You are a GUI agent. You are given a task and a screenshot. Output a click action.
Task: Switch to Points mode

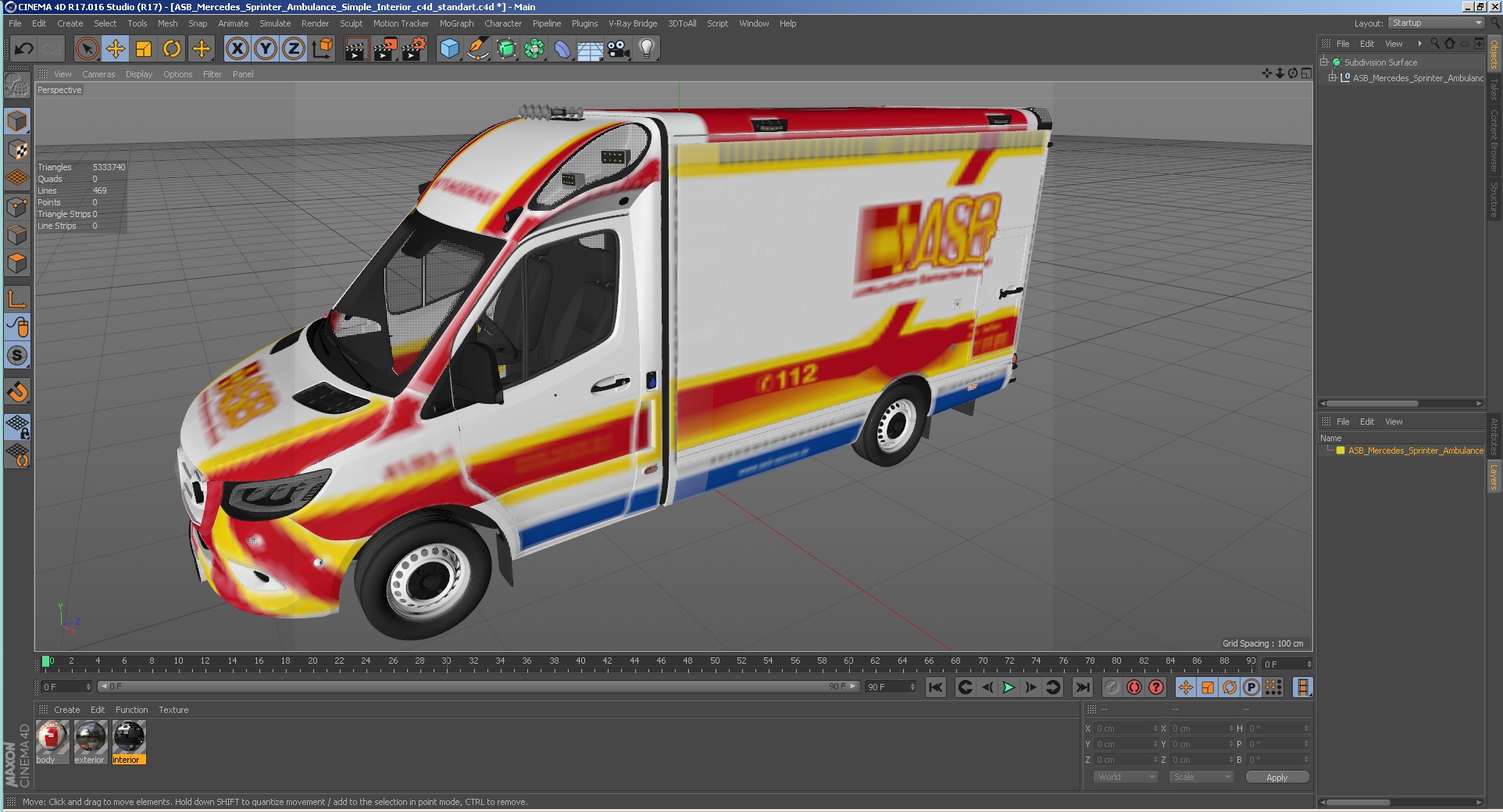coord(17,206)
